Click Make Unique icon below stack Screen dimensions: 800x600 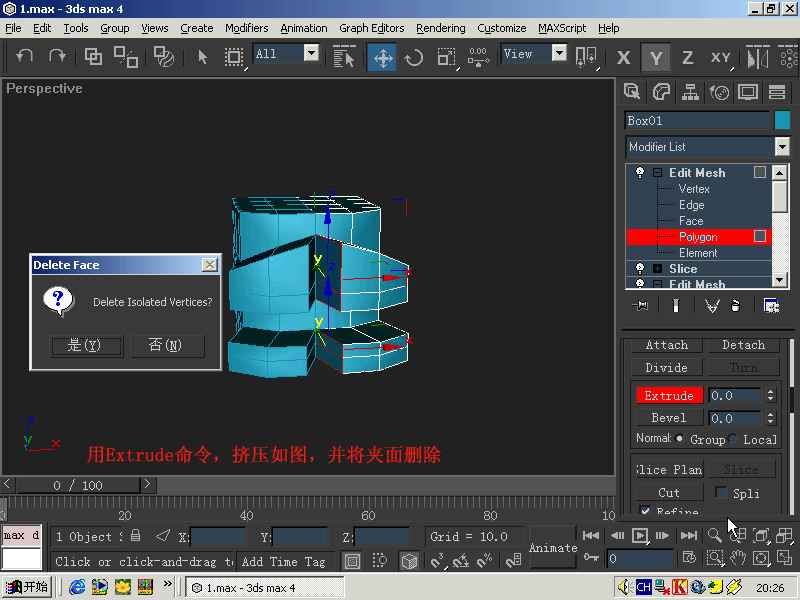711,305
